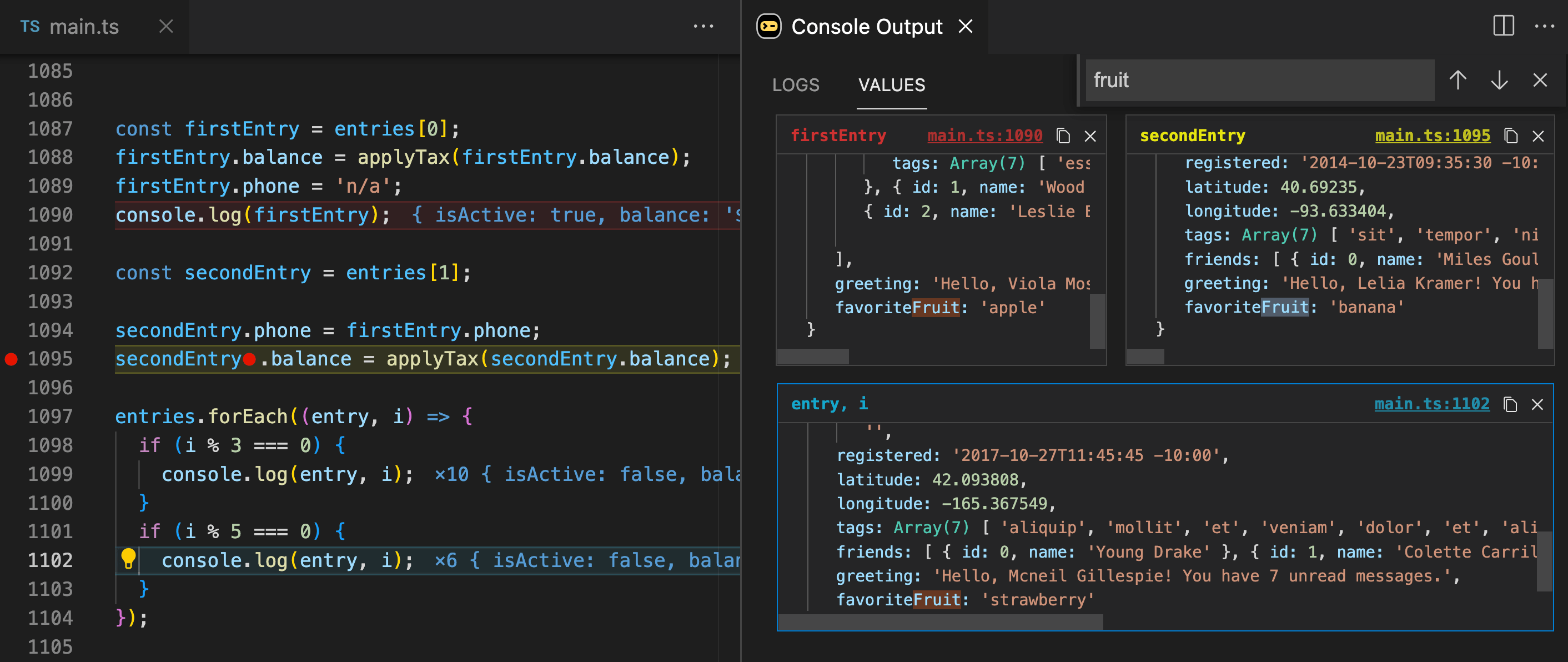Click the fruit search input field
Viewport: 1568px width, 662px height.
(1259, 81)
